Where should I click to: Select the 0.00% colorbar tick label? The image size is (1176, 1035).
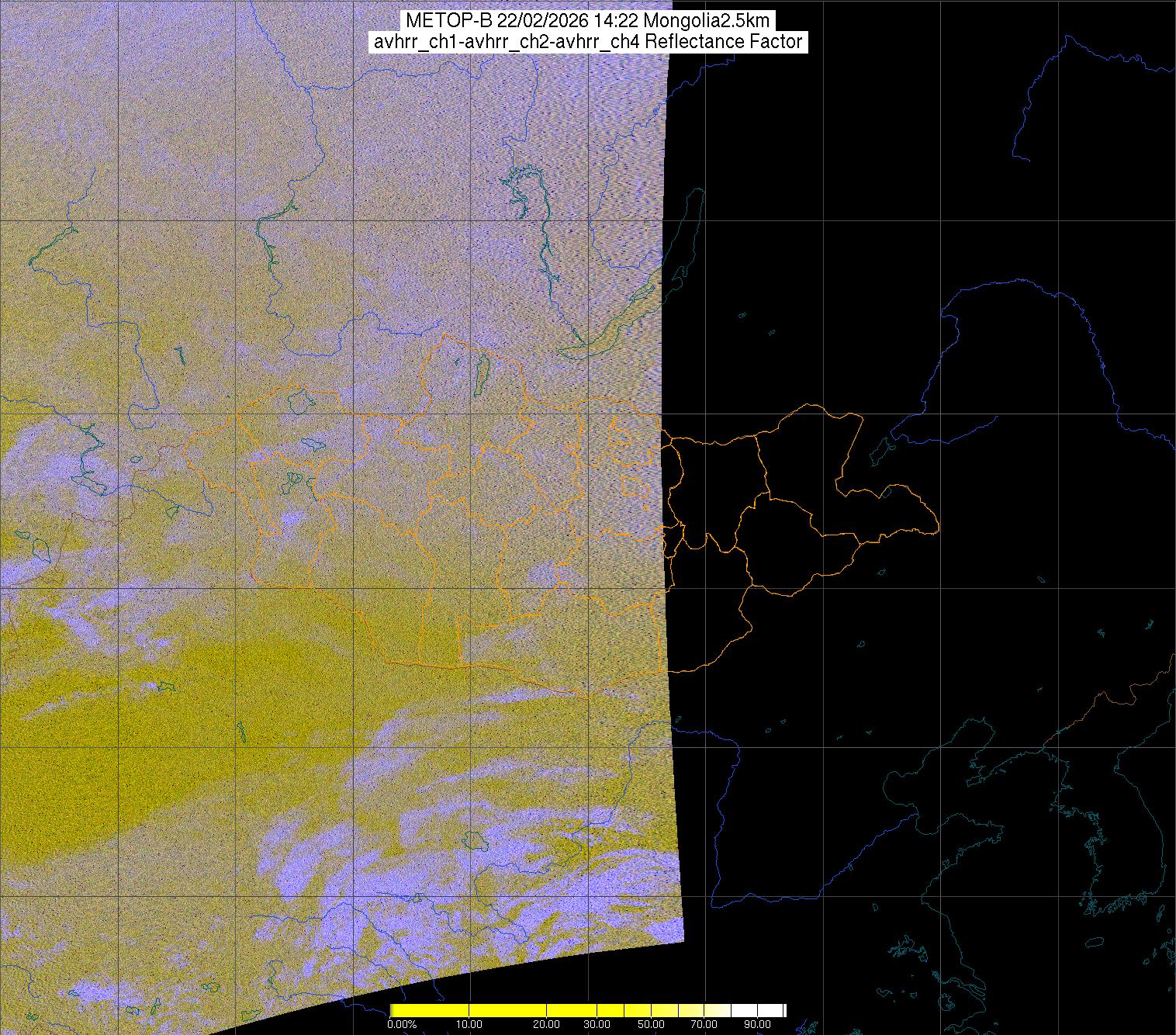click(402, 1024)
